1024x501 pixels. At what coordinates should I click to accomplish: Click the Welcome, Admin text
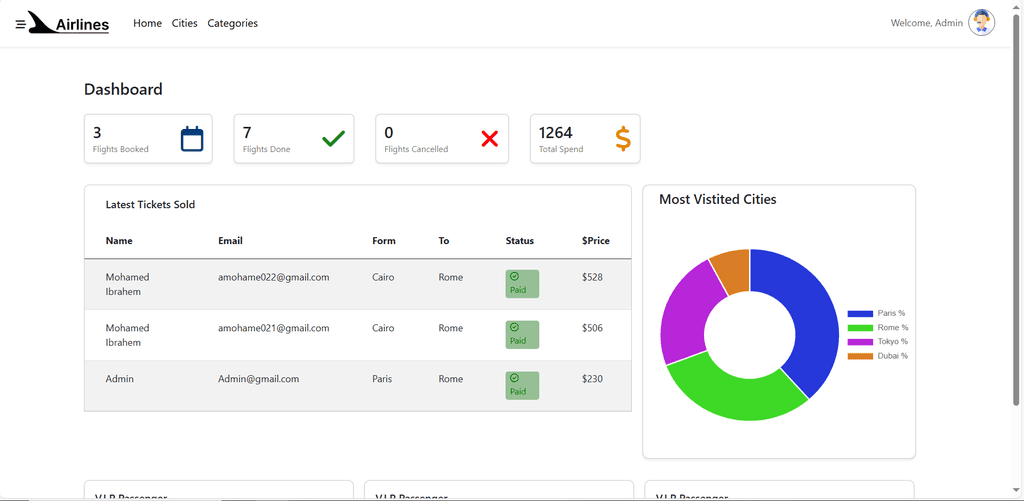pos(926,23)
